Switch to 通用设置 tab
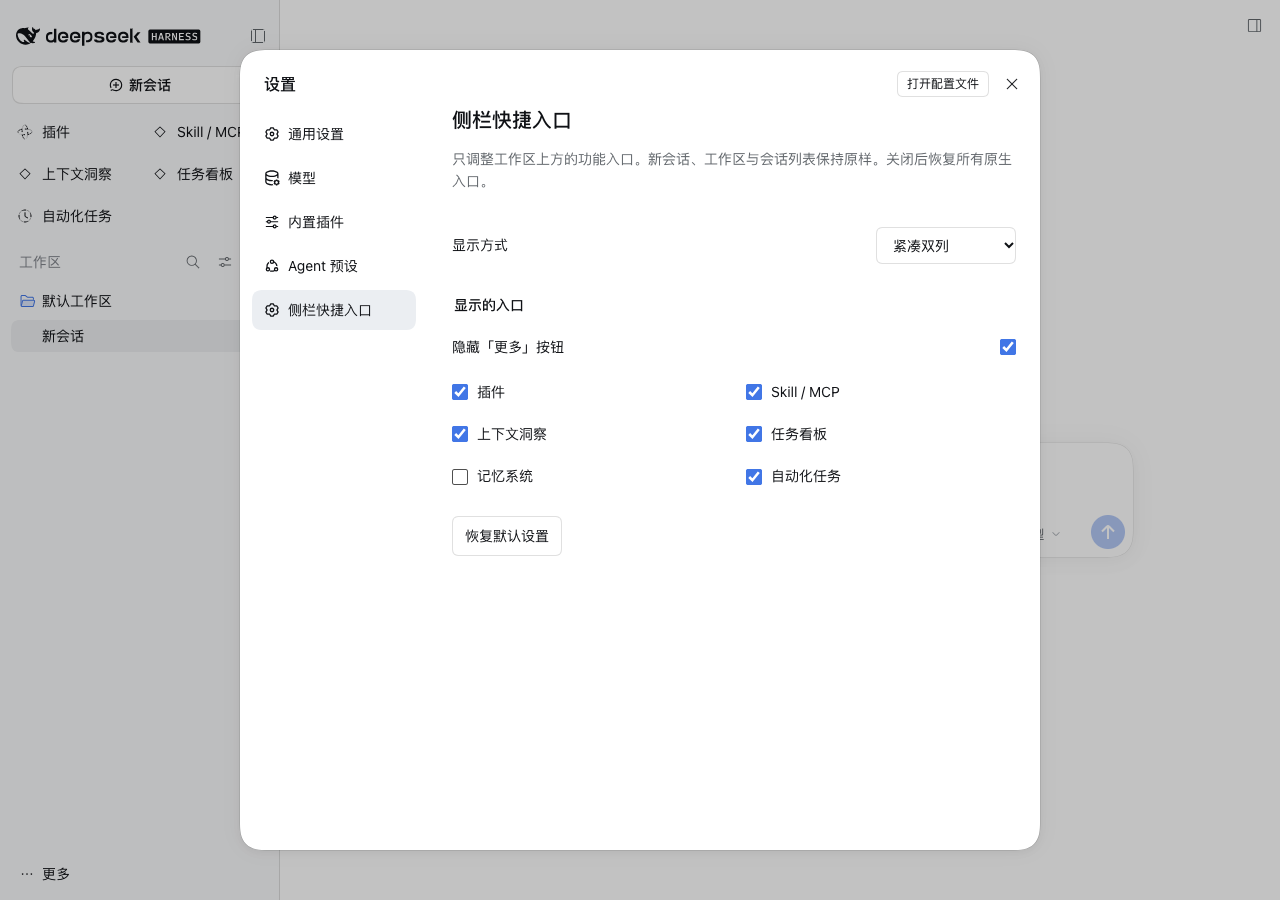Image resolution: width=1280 pixels, height=900 pixels. coord(334,134)
